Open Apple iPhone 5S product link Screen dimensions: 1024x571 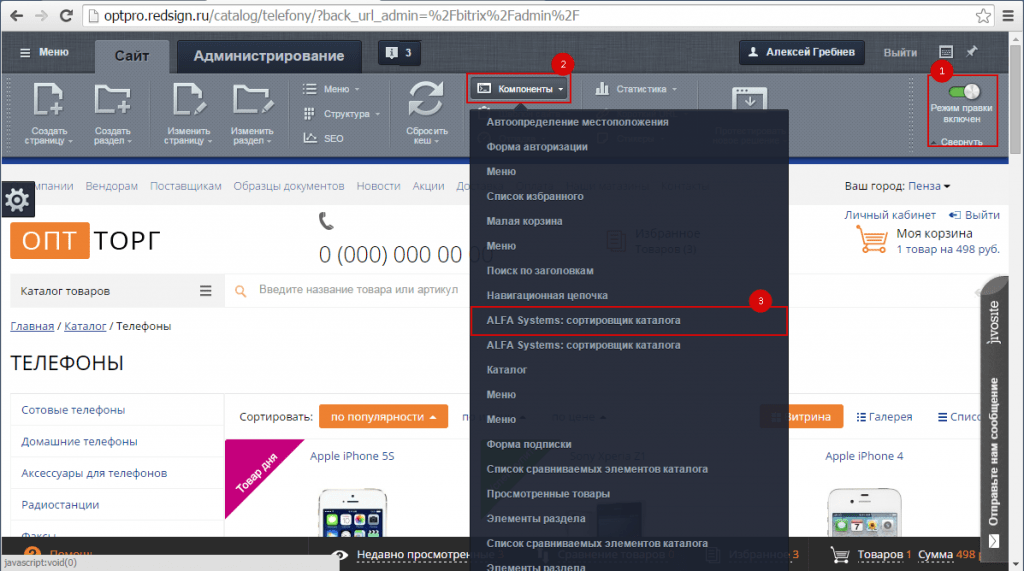coord(352,456)
